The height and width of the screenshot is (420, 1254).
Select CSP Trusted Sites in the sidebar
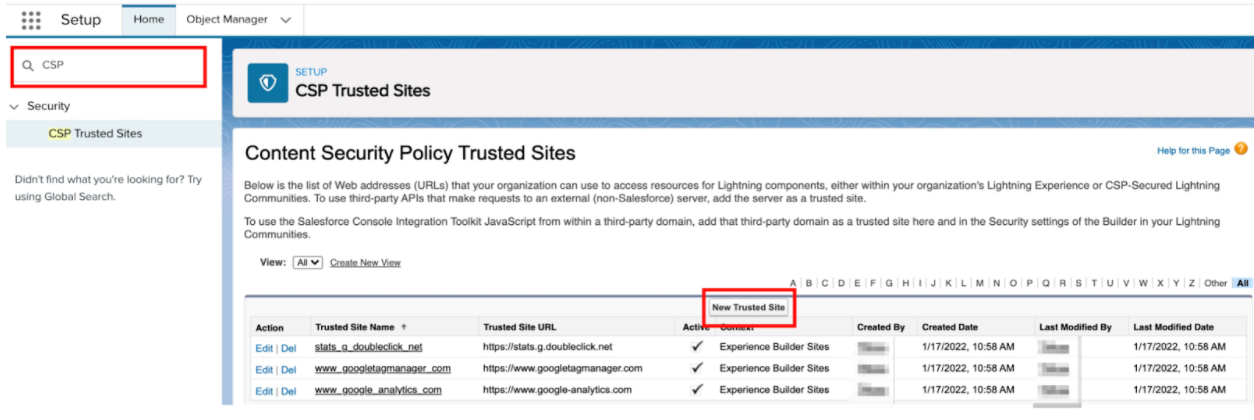point(95,133)
